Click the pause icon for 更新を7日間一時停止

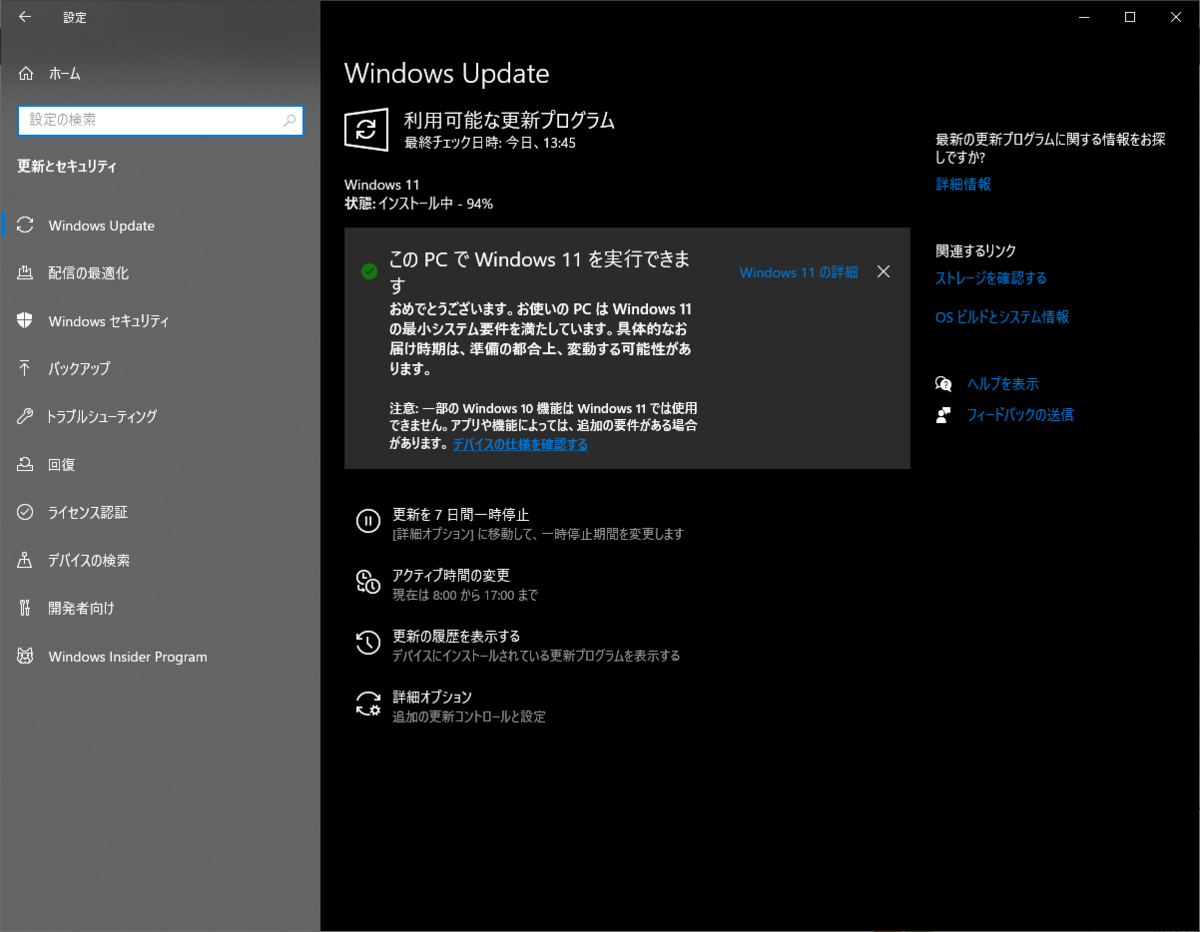point(368,521)
